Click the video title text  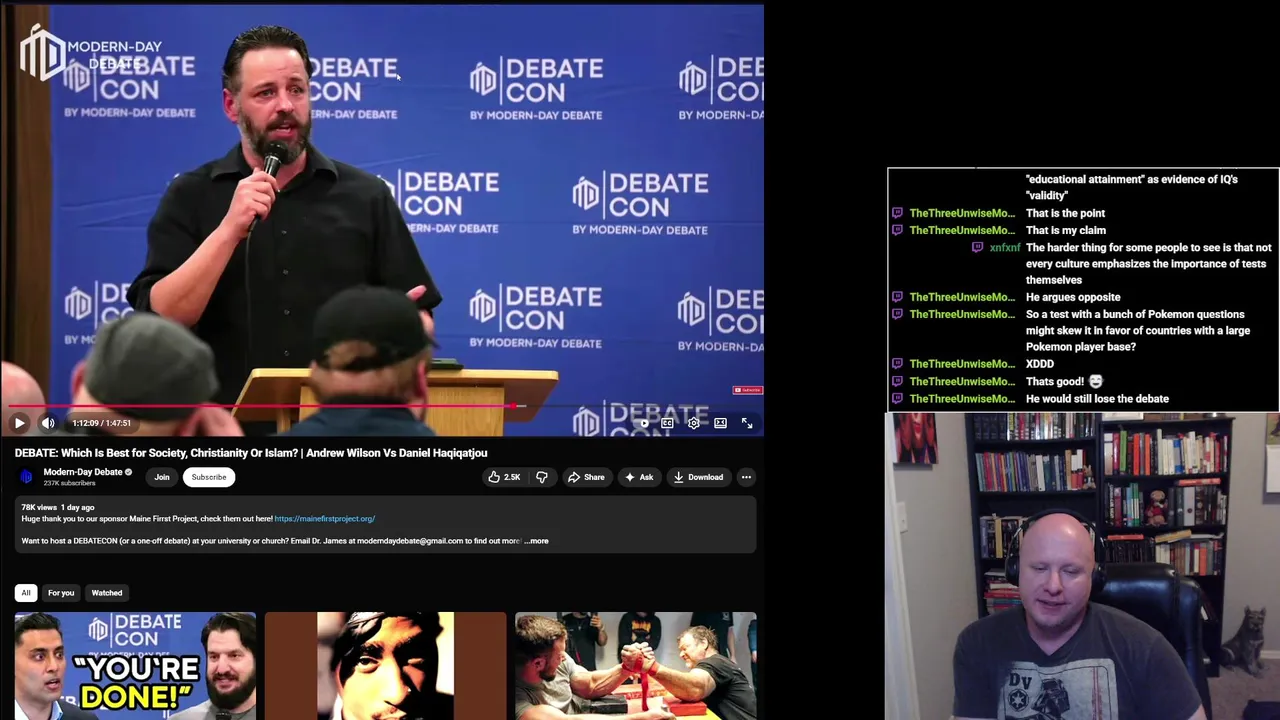click(x=251, y=453)
